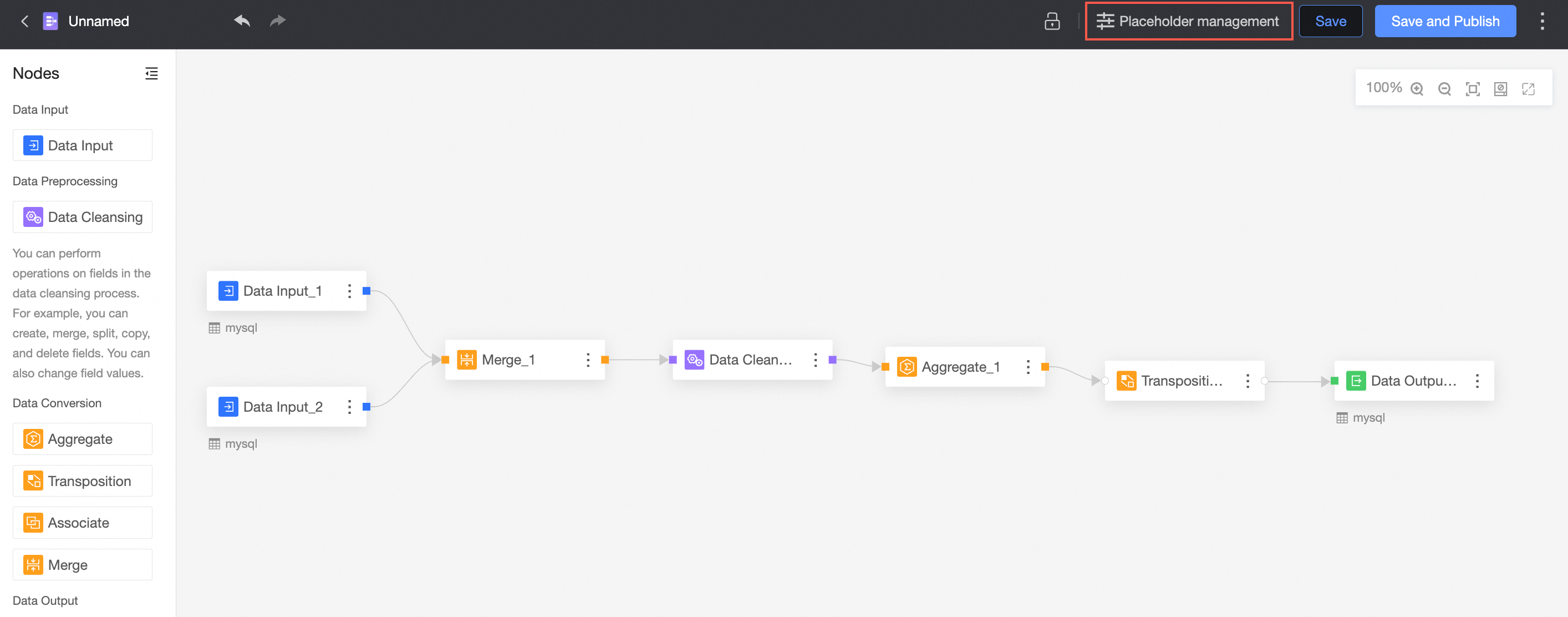Click the zoom out magnifier icon
The height and width of the screenshot is (617, 1568).
pyautogui.click(x=1444, y=89)
